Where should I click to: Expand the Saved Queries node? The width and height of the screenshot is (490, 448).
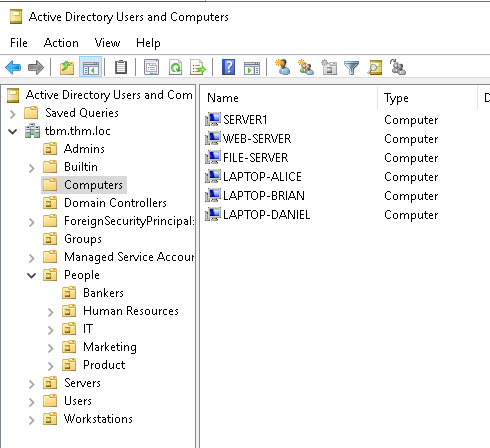click(x=13, y=114)
